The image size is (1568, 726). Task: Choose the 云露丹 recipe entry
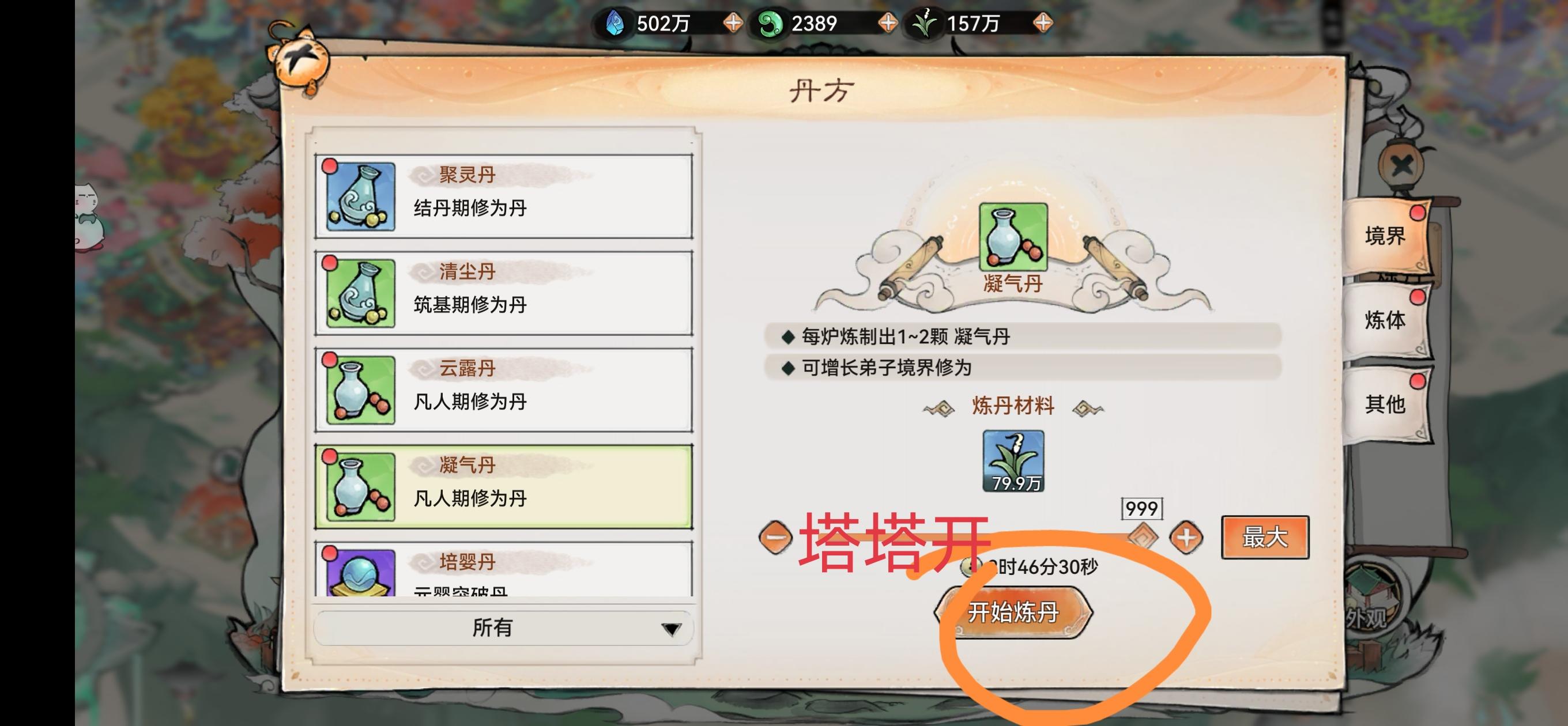pos(503,390)
